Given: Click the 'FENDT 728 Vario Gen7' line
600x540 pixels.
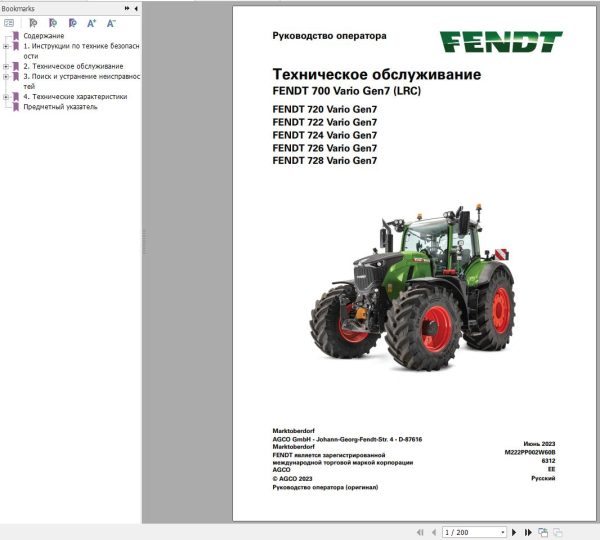Looking at the screenshot, I should click(325, 161).
